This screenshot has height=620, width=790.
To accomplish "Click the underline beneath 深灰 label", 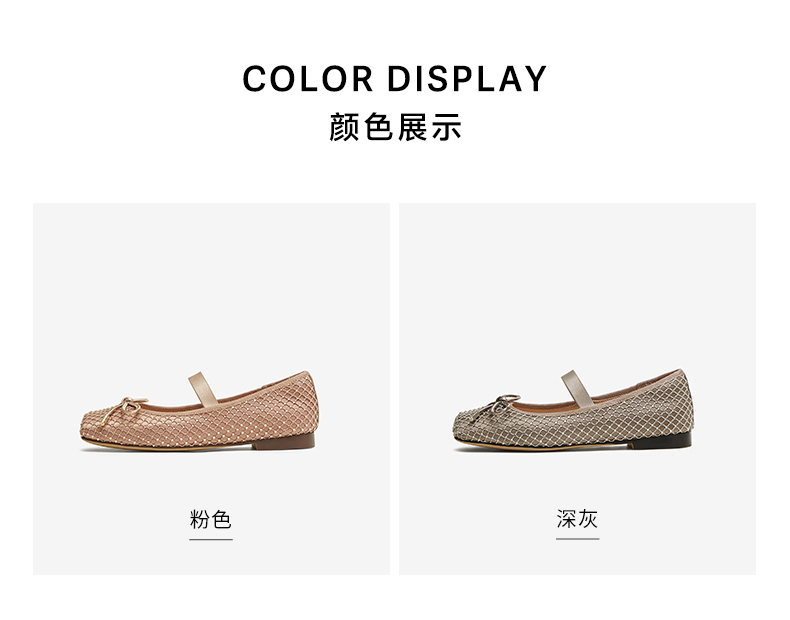I will 577,539.
